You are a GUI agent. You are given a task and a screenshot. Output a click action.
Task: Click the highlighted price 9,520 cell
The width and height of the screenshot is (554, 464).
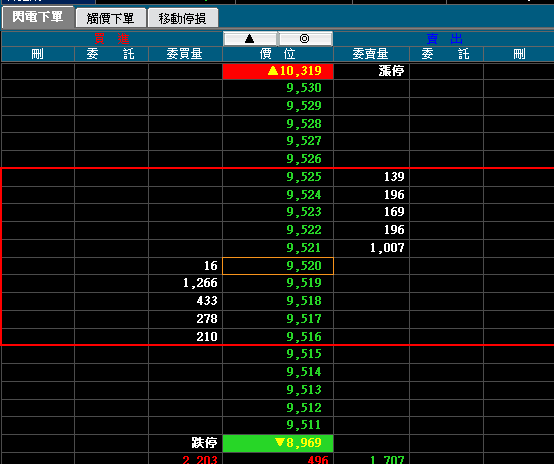pyautogui.click(x=278, y=266)
